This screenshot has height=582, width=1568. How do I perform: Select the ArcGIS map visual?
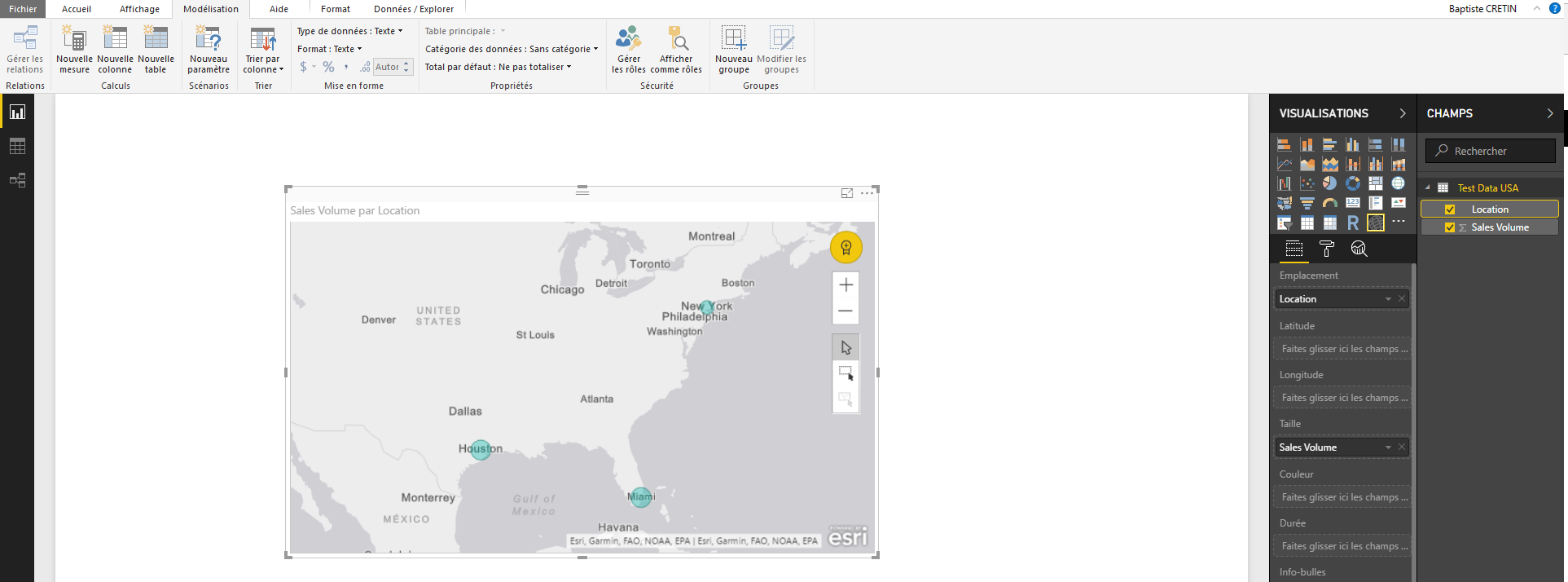click(1376, 223)
